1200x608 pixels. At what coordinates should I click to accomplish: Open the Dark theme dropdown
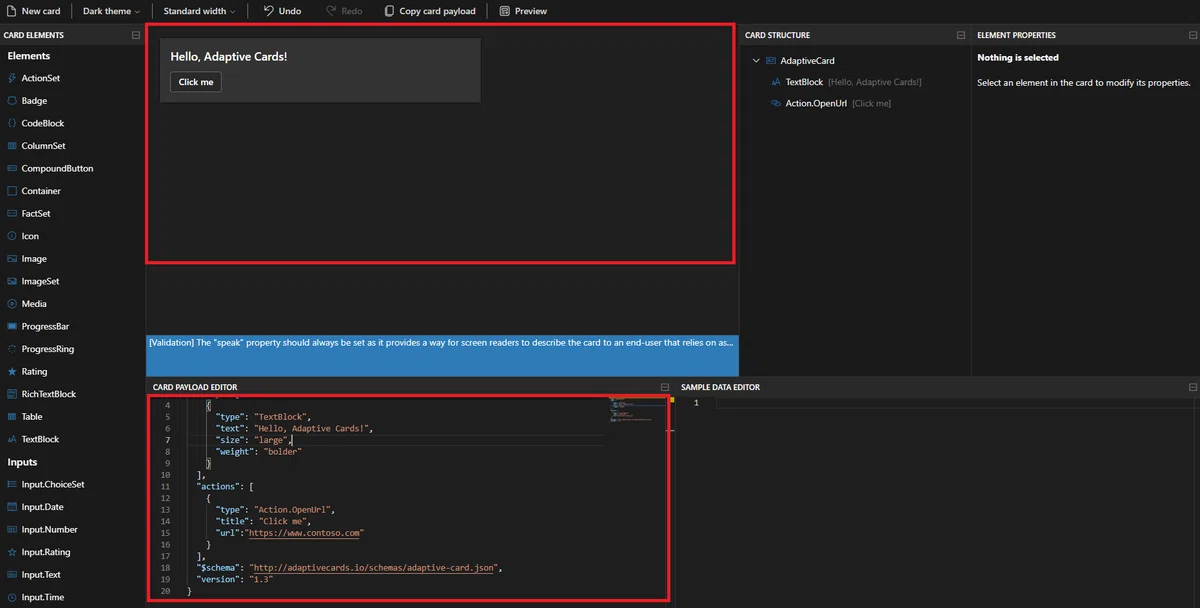coord(109,11)
